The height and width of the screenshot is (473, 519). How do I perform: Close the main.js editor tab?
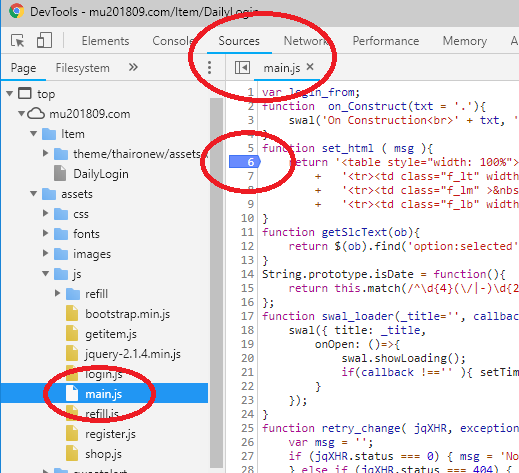pyautogui.click(x=310, y=67)
